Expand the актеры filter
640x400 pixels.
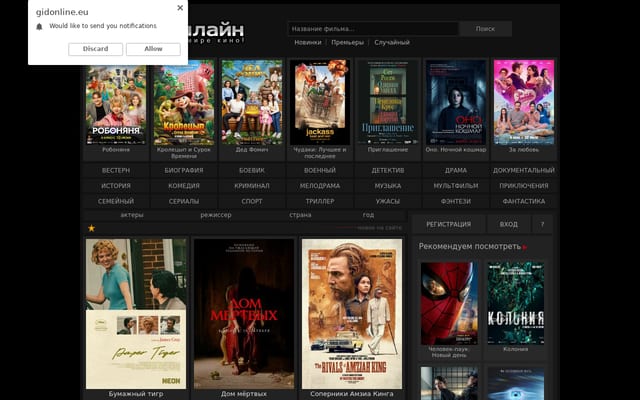132,215
